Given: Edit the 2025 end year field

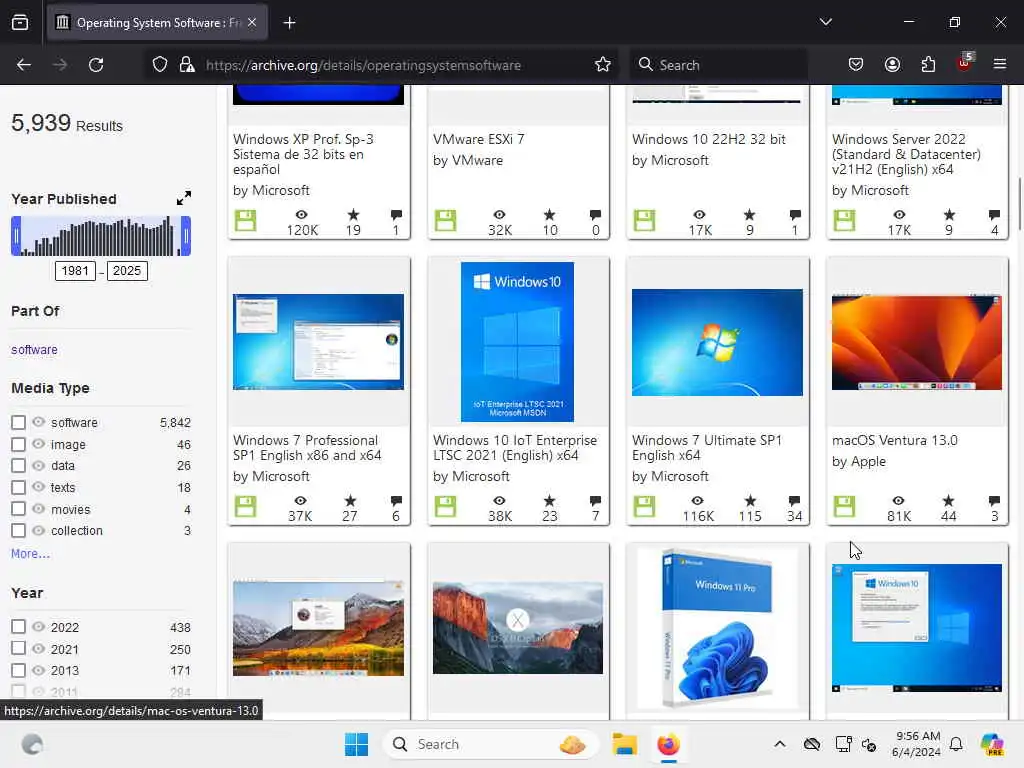Looking at the screenshot, I should tap(127, 270).
